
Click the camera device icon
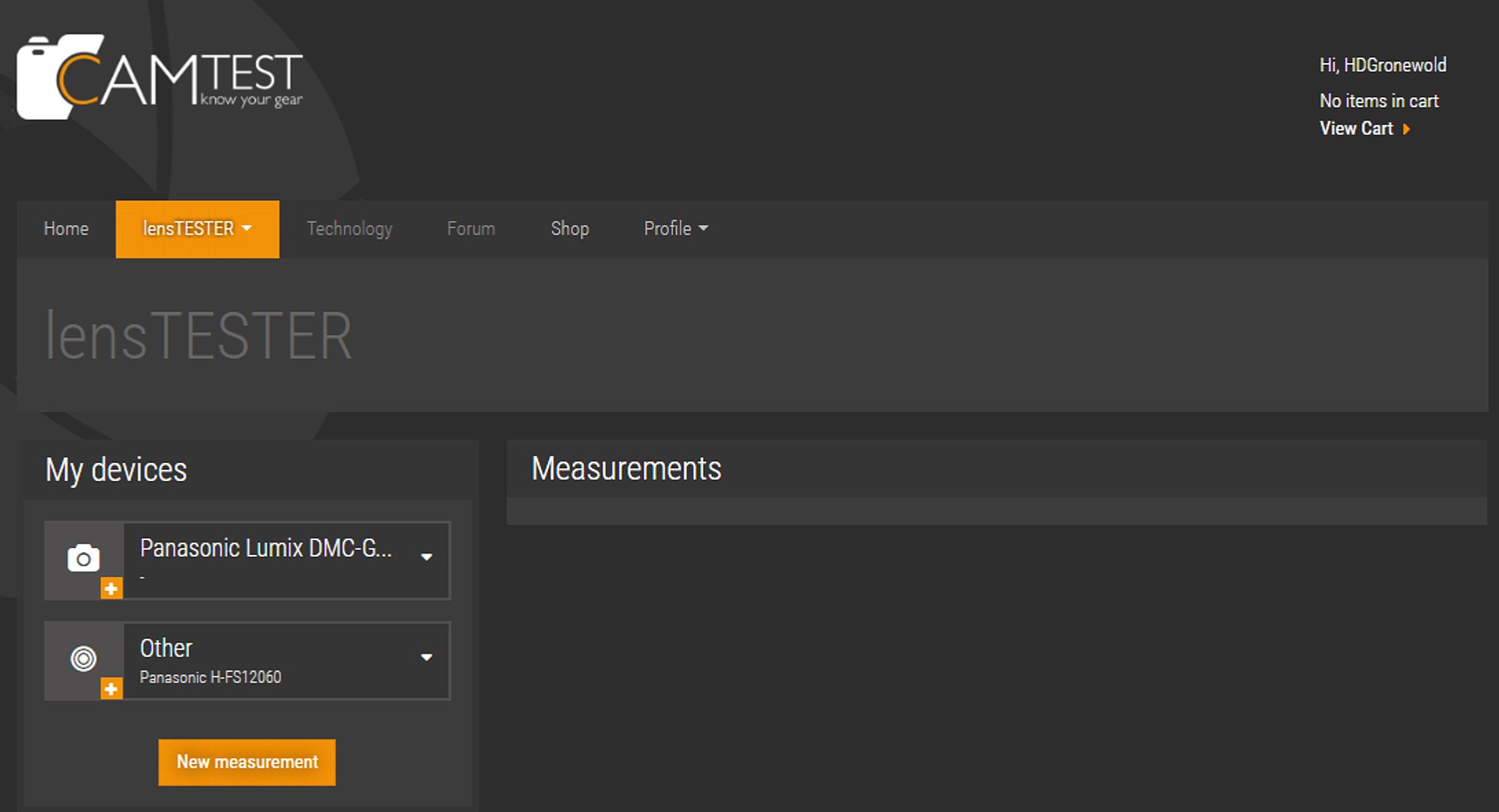(83, 558)
